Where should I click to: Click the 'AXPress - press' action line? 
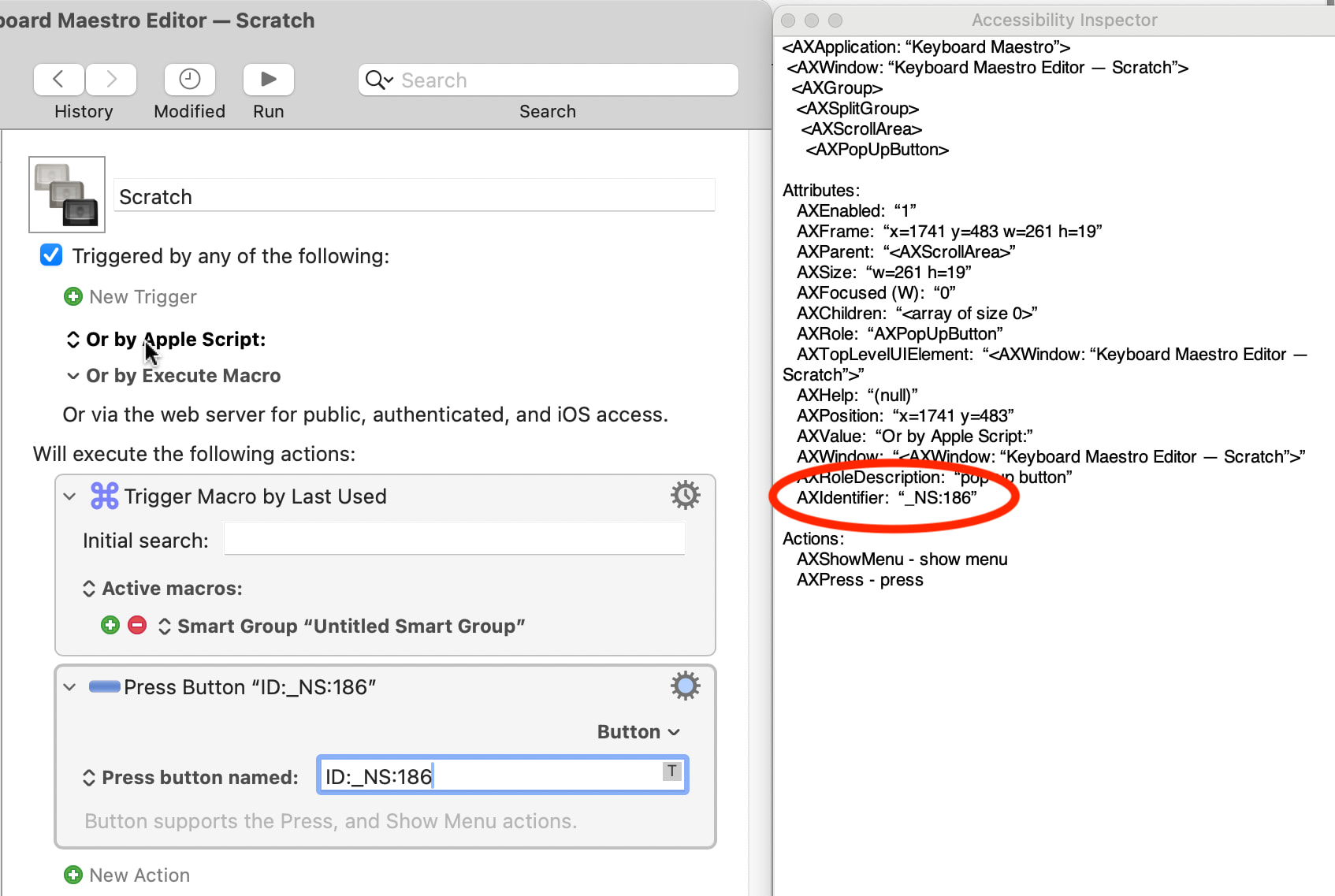[860, 580]
